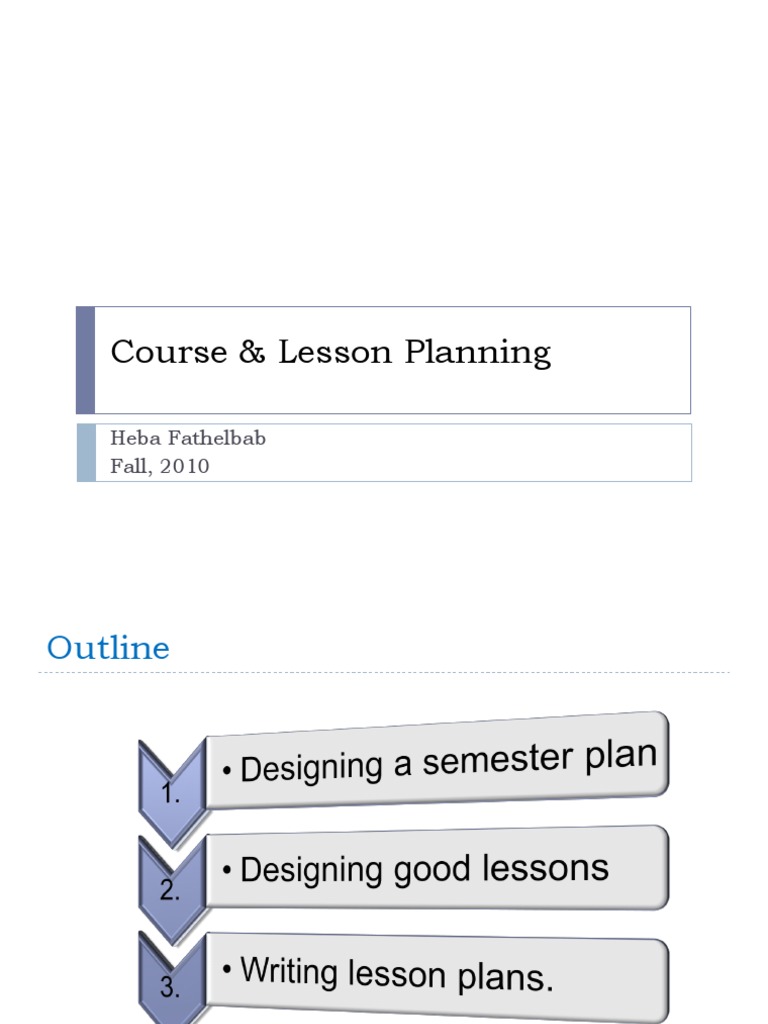Click the "Outline" slide heading

point(108,648)
